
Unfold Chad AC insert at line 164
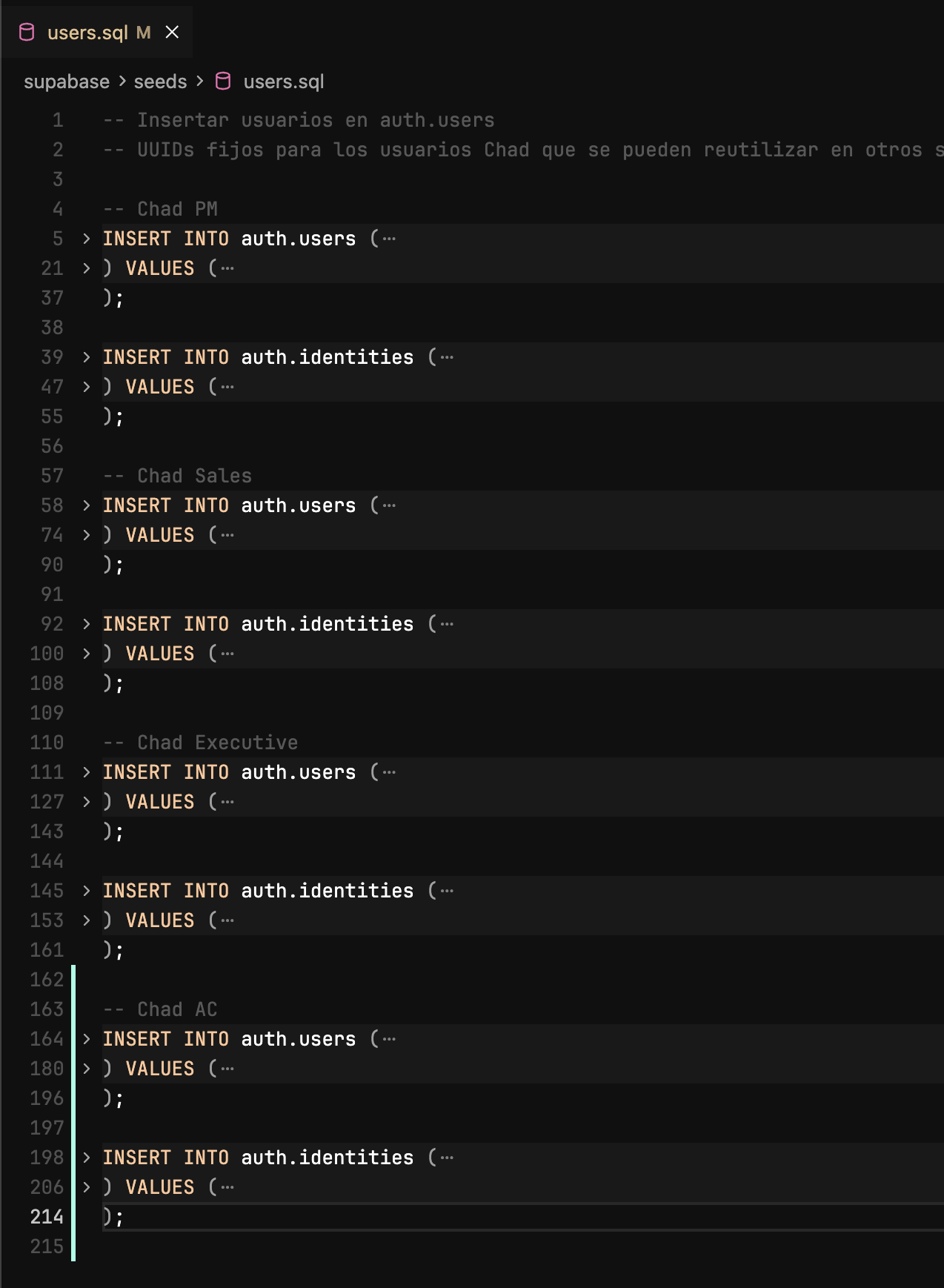[87, 1039]
